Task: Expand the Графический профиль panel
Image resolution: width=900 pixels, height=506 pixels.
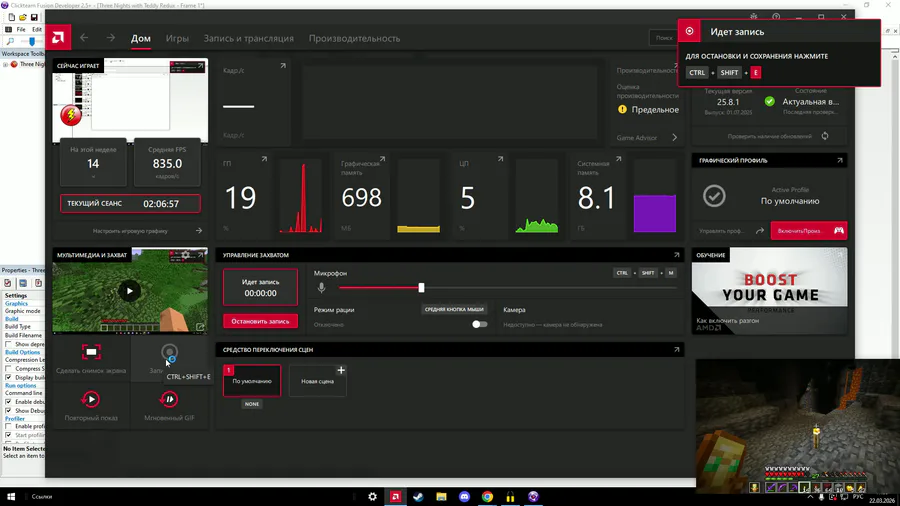Action: [x=840, y=161]
